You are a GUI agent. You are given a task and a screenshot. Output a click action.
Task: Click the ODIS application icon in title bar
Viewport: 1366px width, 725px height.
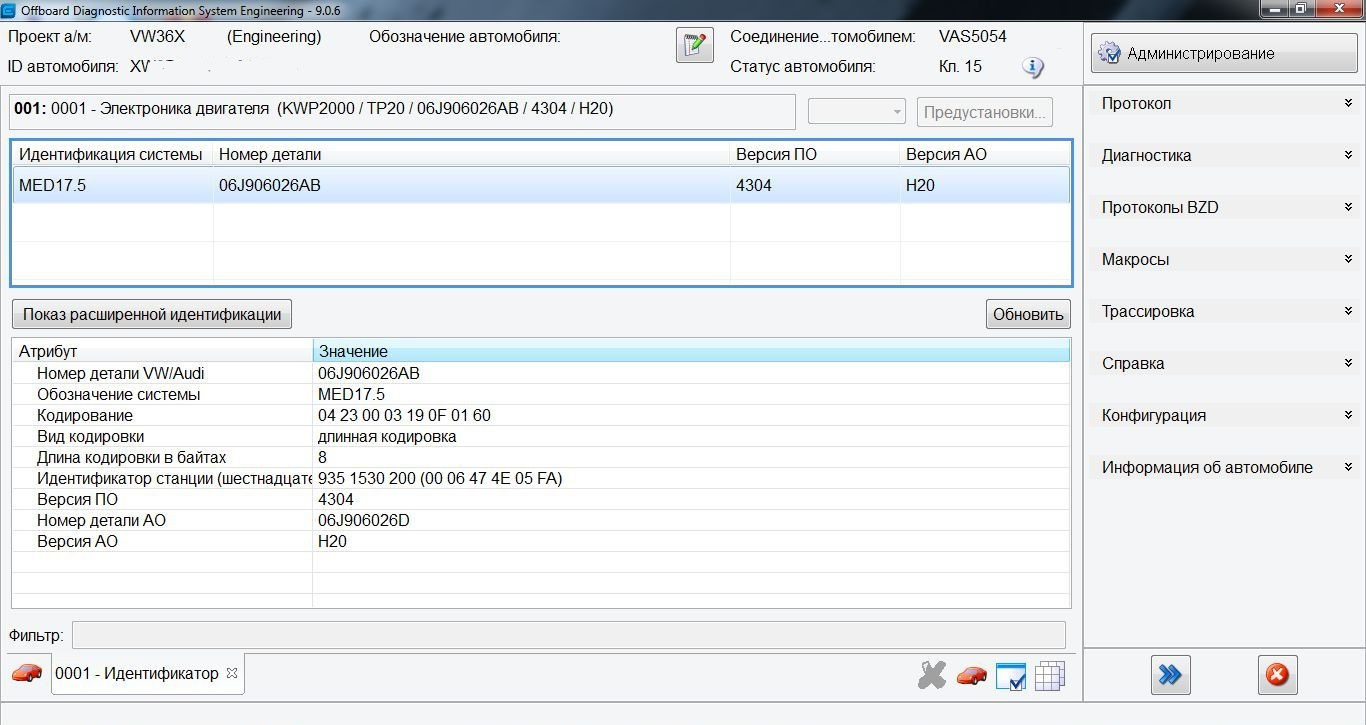(x=10, y=10)
